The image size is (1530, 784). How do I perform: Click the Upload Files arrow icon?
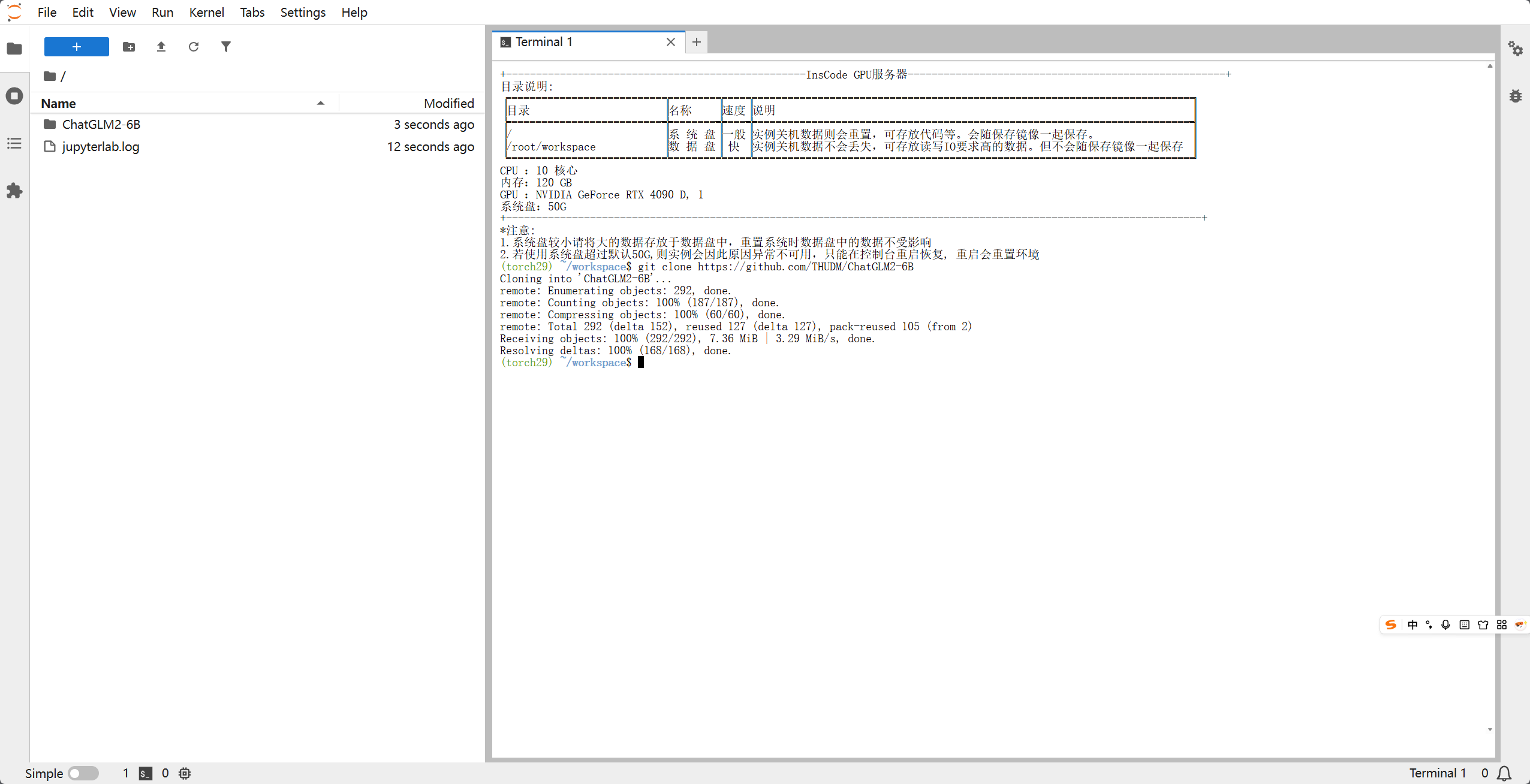161,47
